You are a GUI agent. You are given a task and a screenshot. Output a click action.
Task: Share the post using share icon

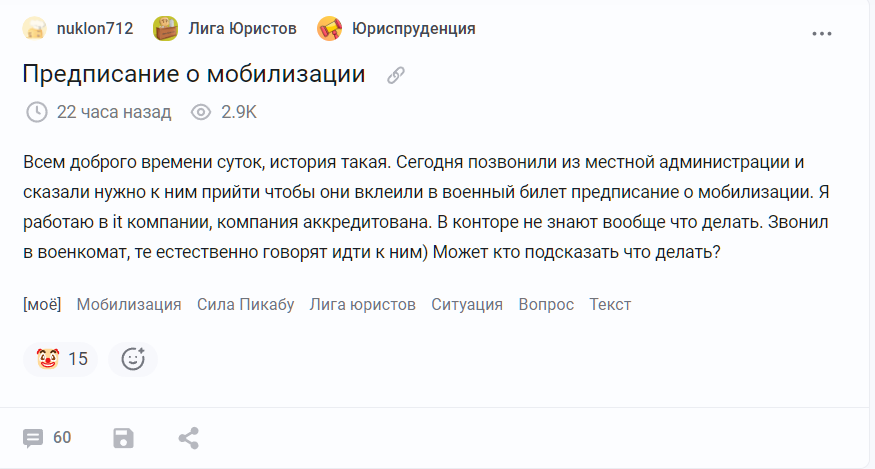(x=188, y=438)
